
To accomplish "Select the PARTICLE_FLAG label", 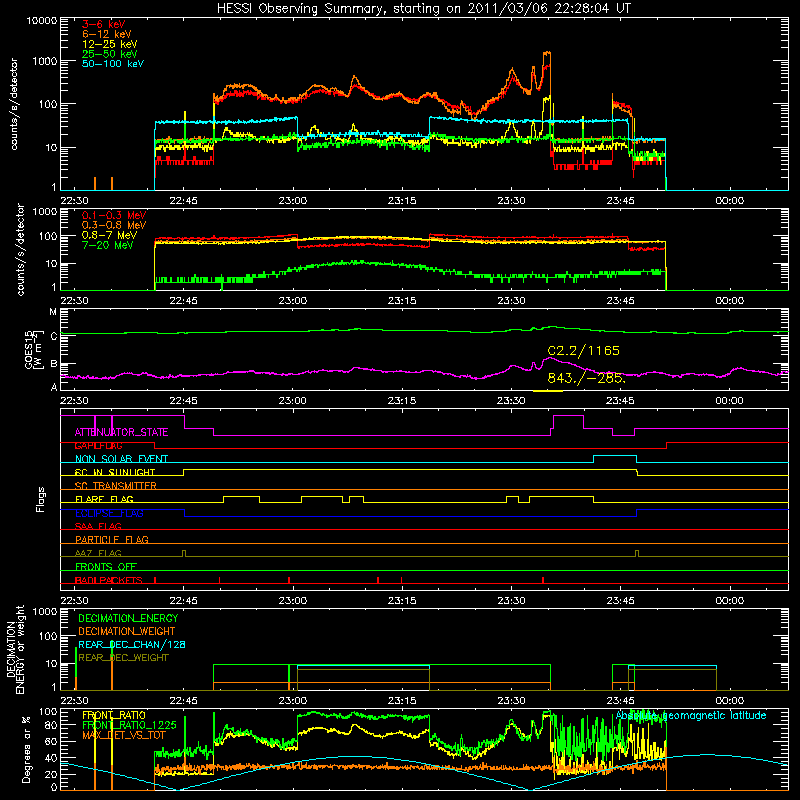I will 112,539.
